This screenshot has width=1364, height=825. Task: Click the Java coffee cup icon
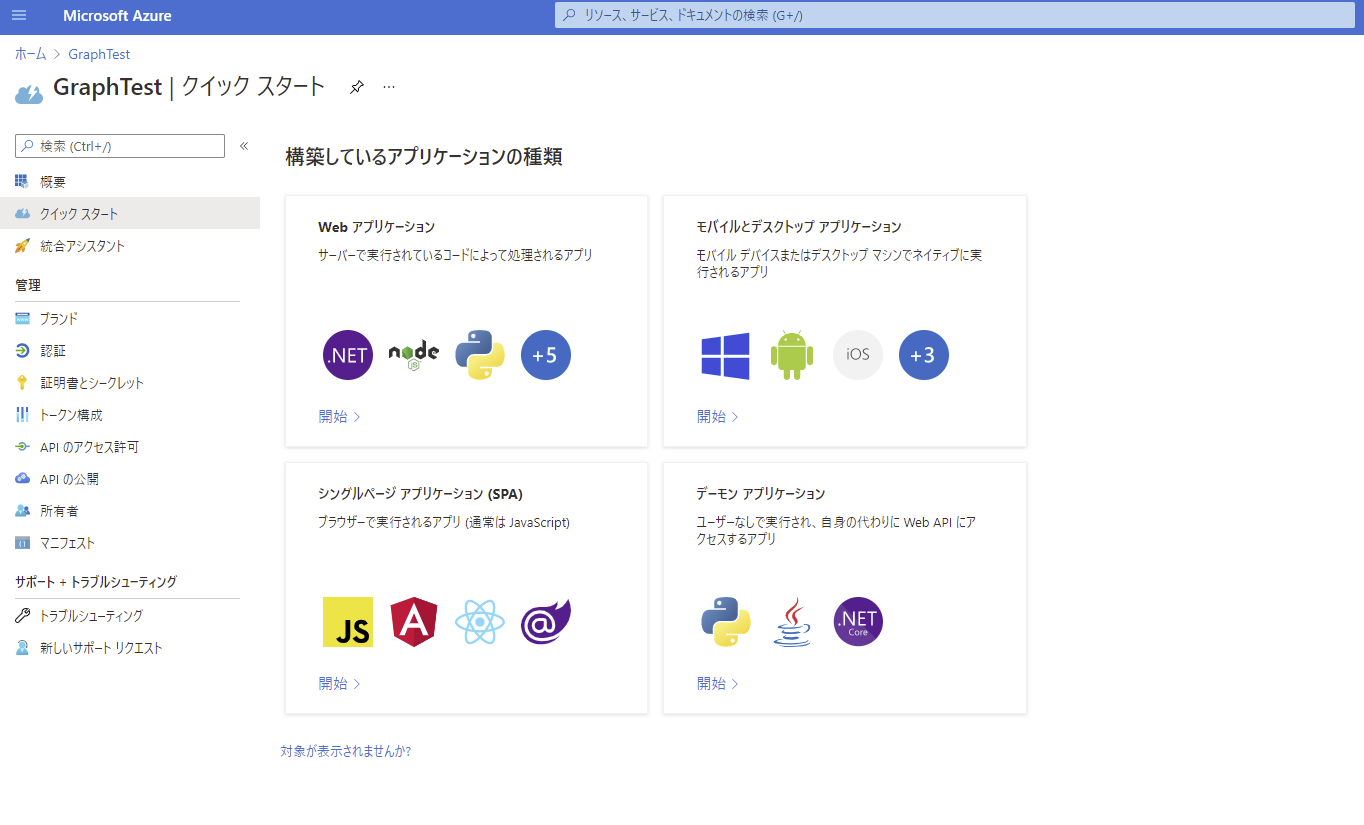coord(792,622)
